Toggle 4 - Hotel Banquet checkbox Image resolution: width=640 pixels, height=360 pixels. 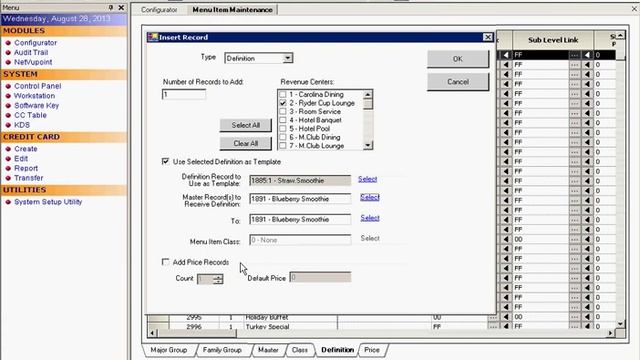[x=282, y=120]
